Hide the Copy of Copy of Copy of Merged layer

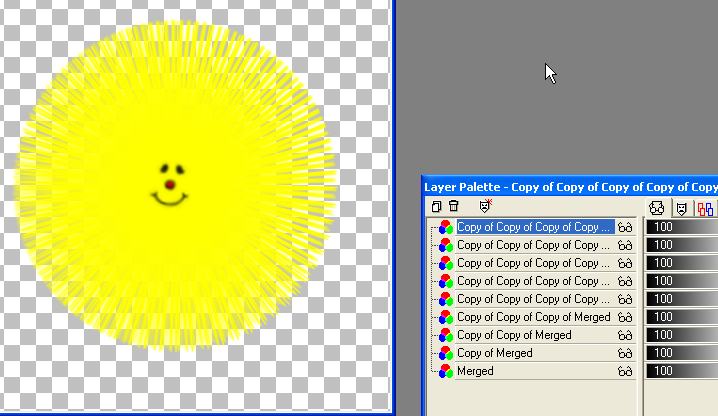(x=625, y=317)
